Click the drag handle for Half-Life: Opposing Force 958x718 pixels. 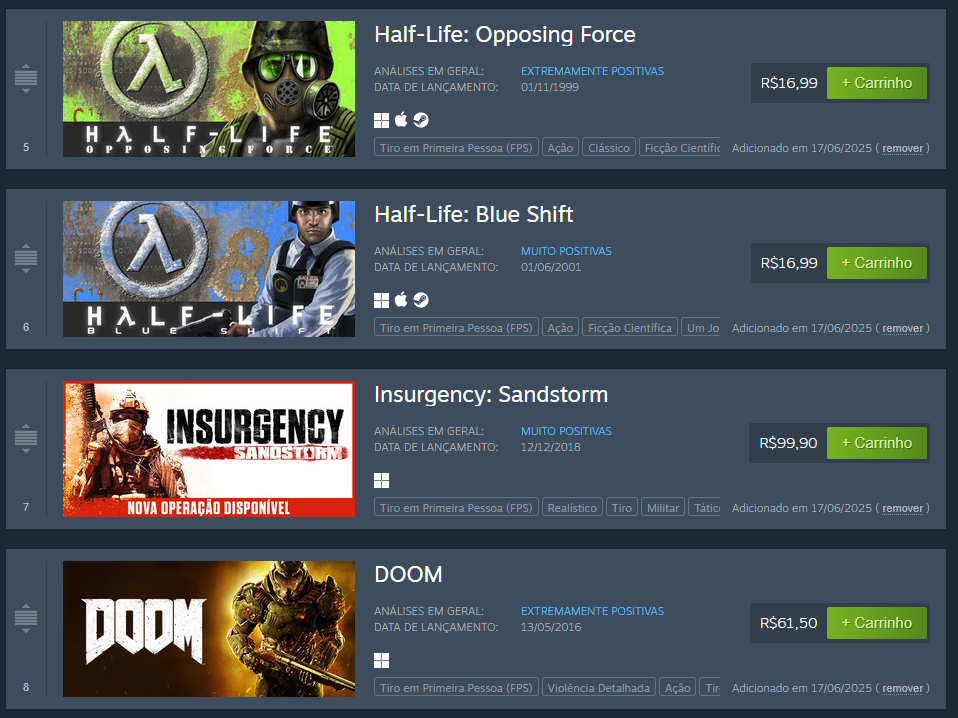coord(26,78)
